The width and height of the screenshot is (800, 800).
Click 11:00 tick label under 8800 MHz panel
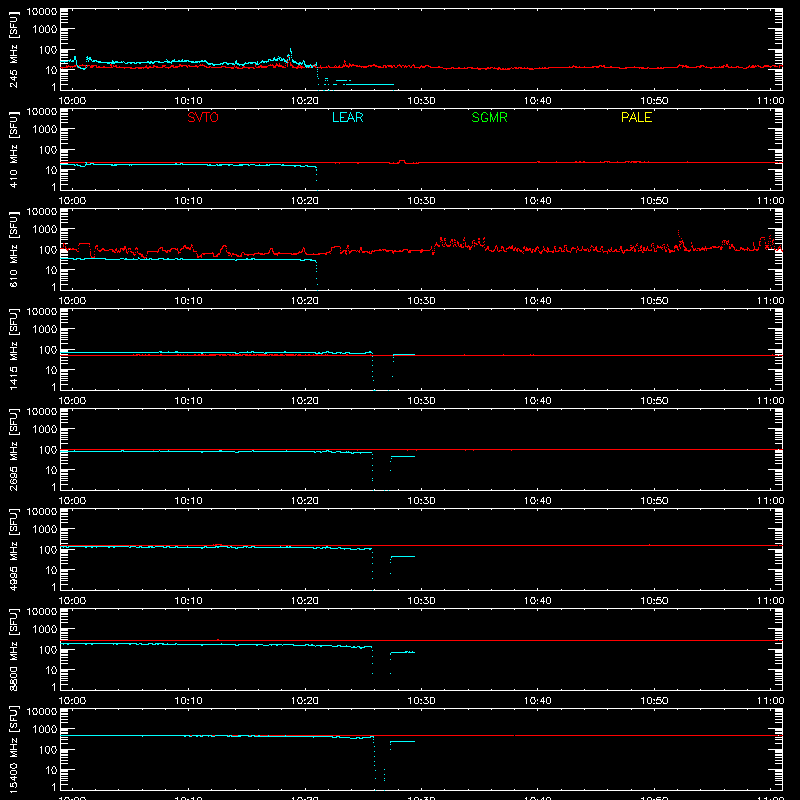770,701
